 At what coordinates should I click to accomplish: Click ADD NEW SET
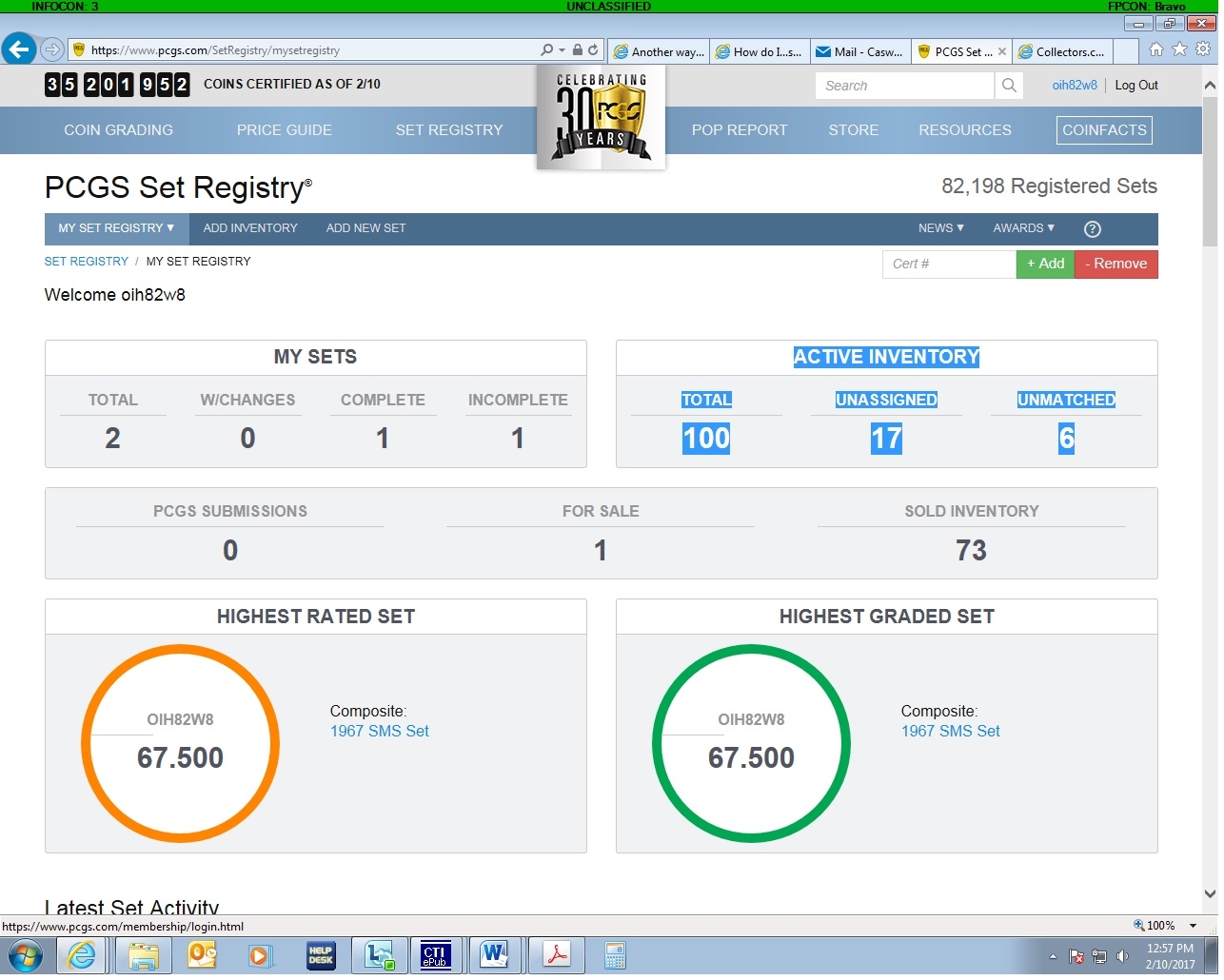pyautogui.click(x=366, y=228)
